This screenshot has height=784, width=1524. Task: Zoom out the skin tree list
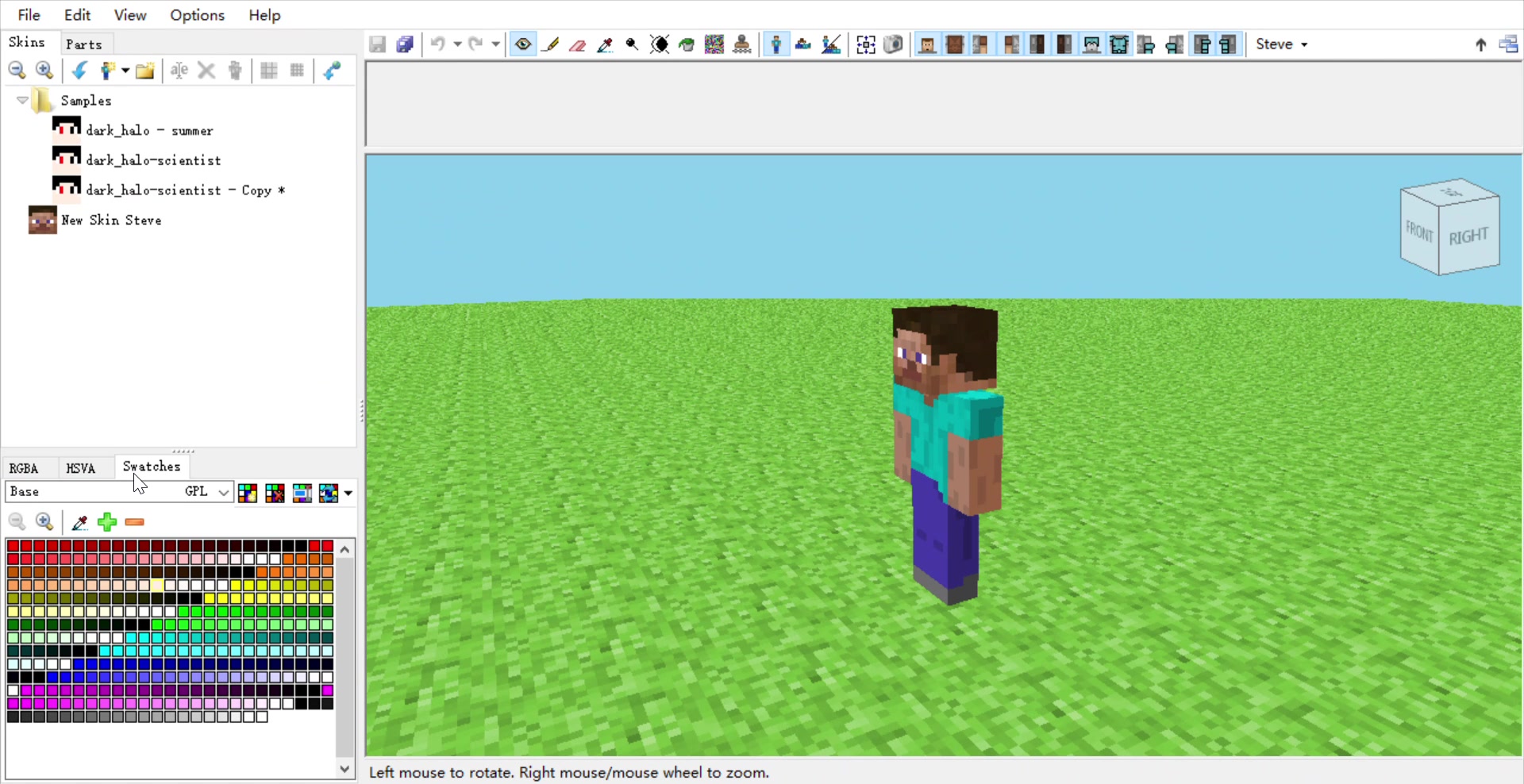tap(17, 71)
